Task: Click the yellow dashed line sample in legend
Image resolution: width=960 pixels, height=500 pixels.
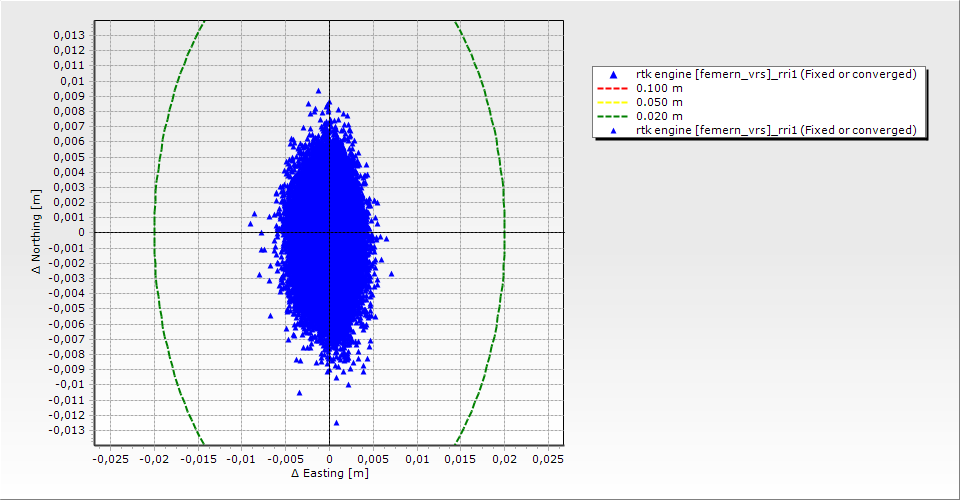Action: click(613, 102)
